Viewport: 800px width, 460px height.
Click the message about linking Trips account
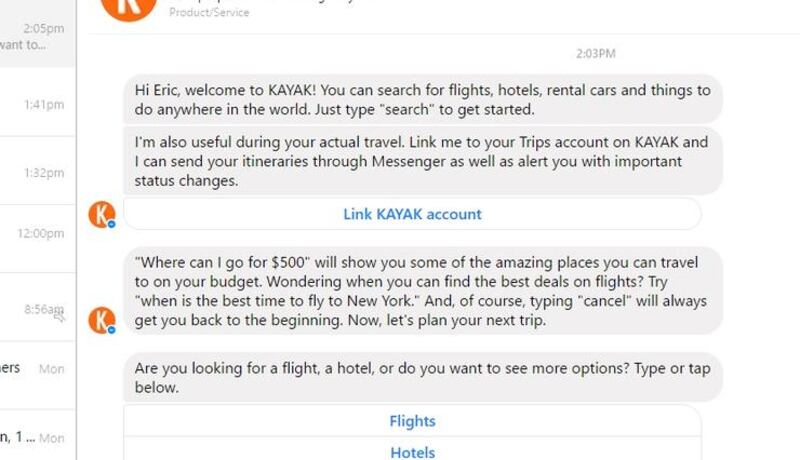[x=422, y=161]
